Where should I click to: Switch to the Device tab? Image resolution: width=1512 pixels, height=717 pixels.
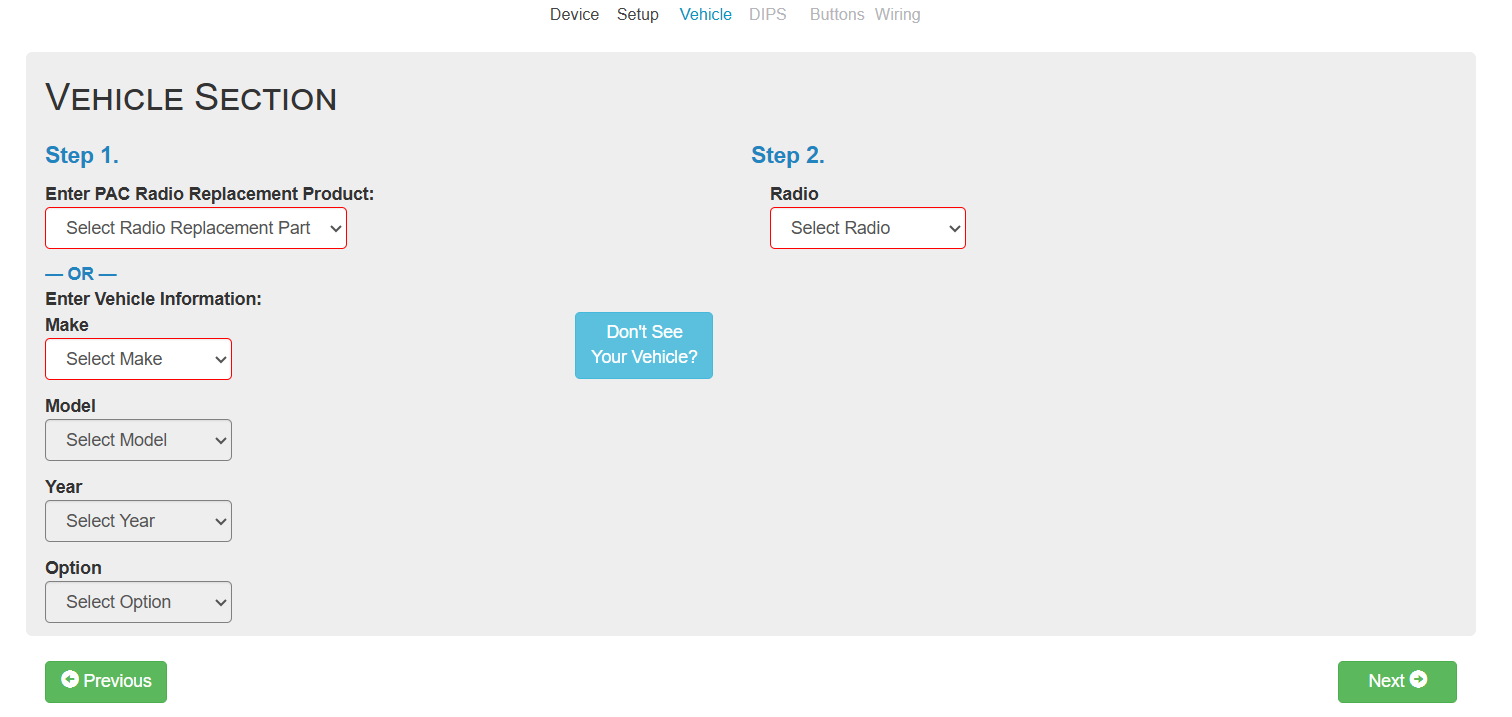574,15
